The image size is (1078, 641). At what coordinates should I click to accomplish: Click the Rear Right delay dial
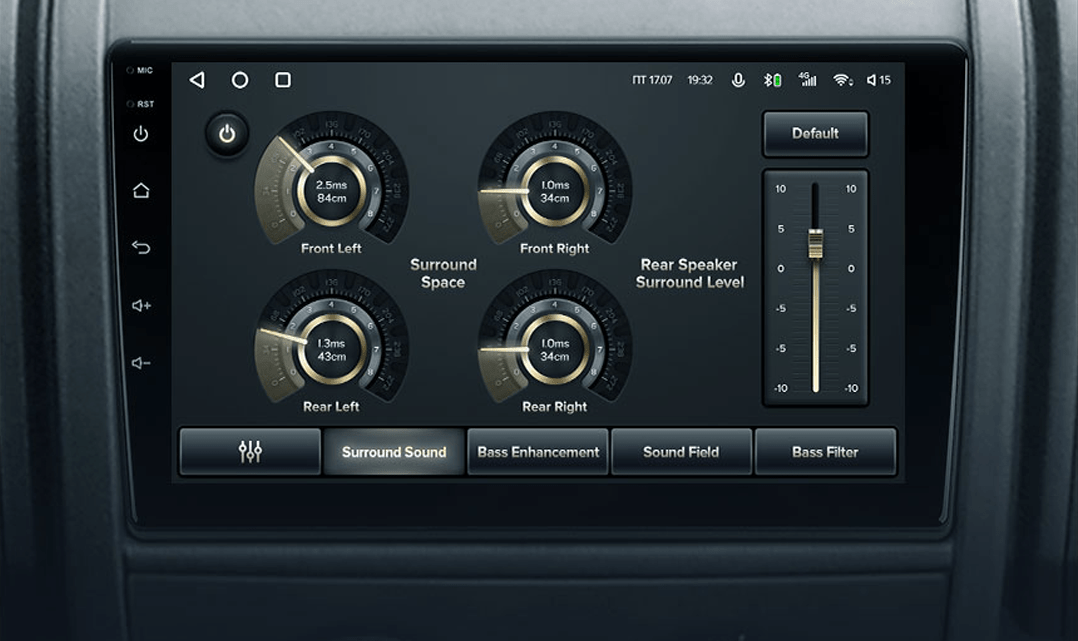click(x=555, y=349)
